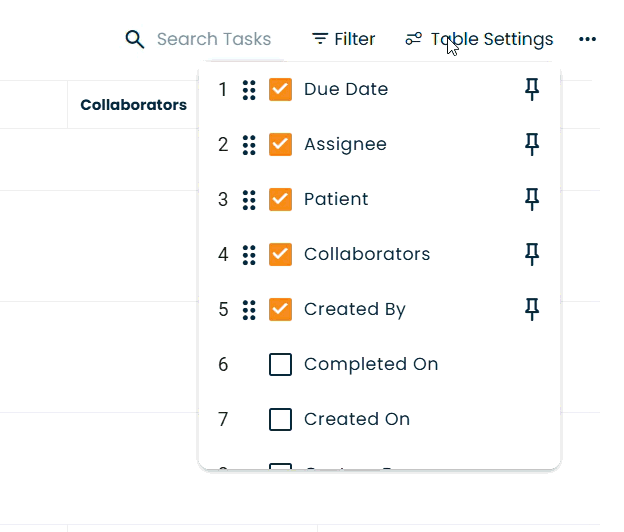Click the Collaborators column header

(133, 105)
